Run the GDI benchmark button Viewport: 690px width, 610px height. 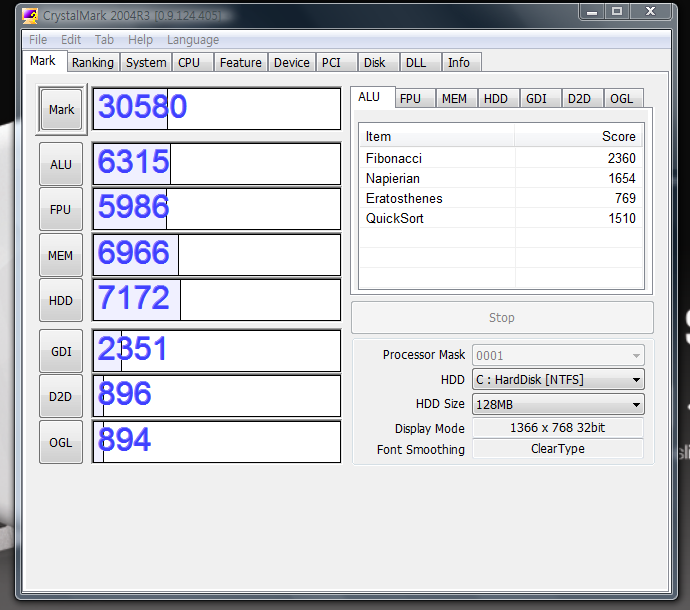[61, 351]
